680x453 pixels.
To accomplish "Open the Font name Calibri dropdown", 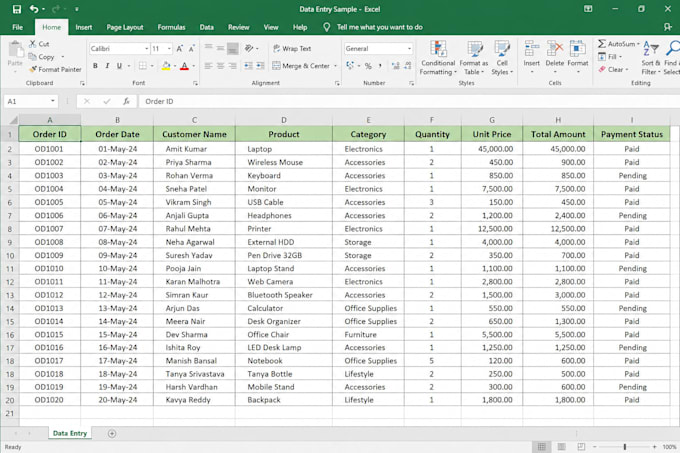I will pos(147,49).
